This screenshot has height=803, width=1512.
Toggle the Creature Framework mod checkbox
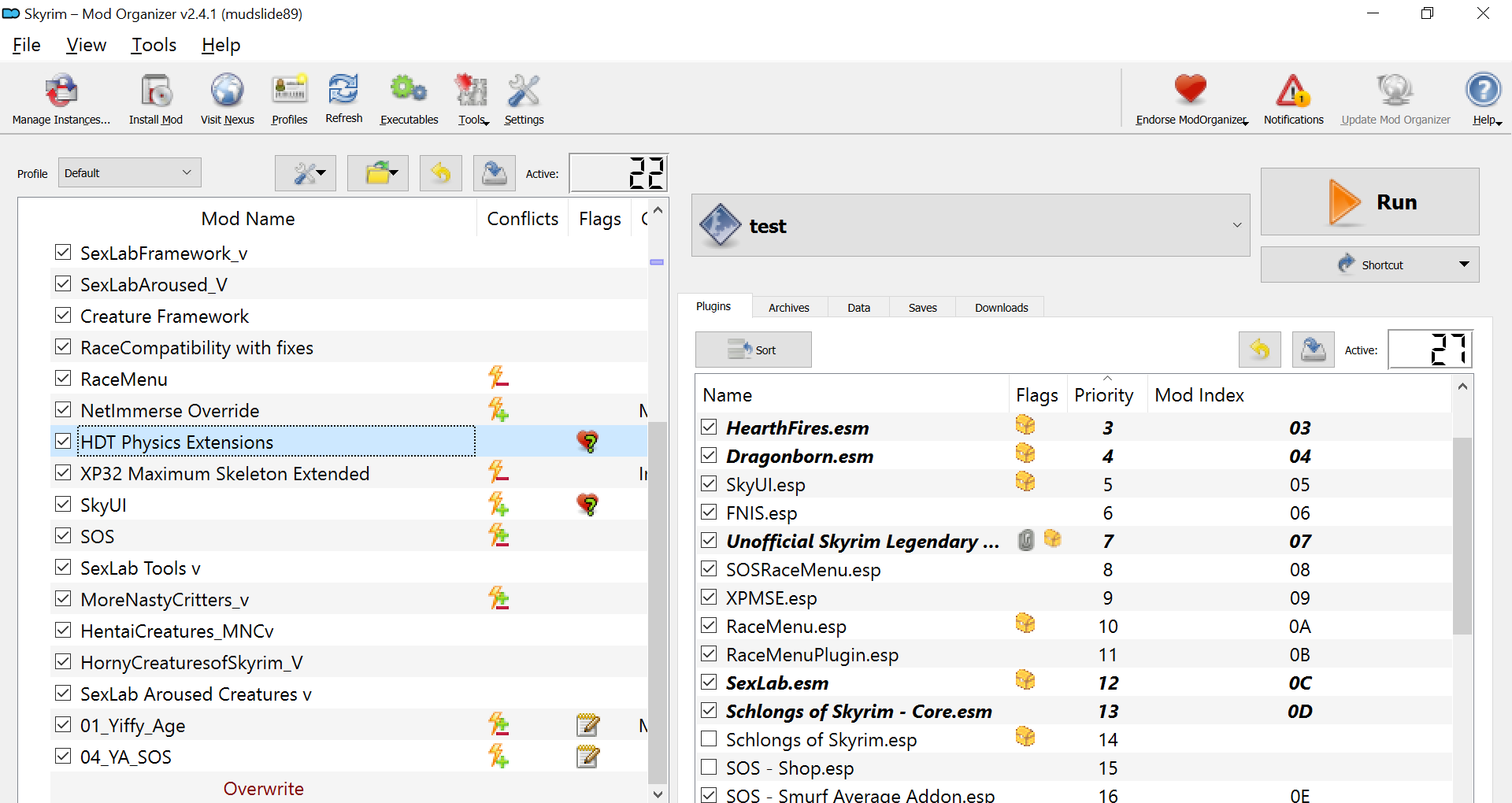click(63, 315)
